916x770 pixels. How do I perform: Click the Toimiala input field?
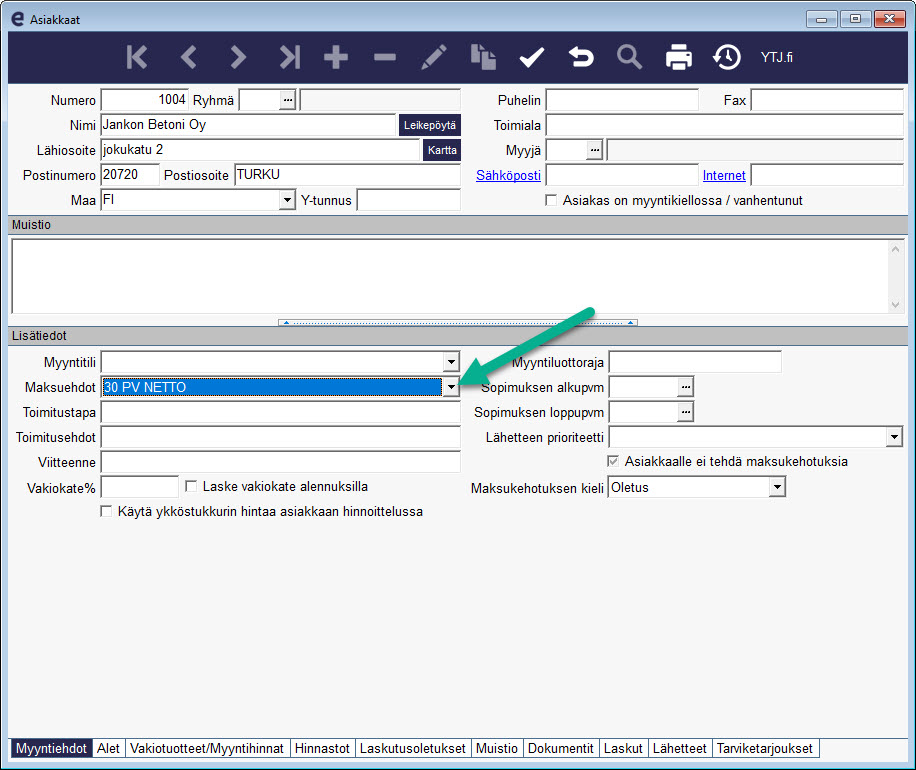(x=724, y=125)
